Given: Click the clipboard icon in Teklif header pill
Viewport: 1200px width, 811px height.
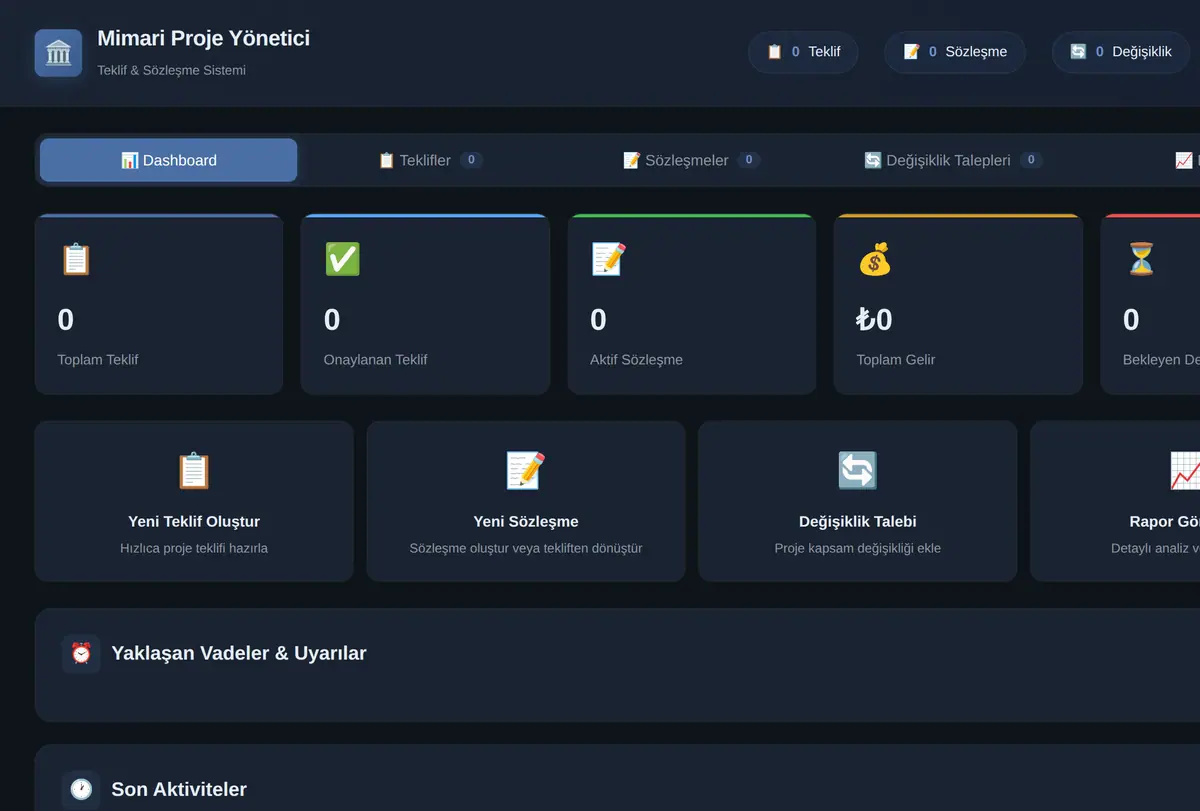Looking at the screenshot, I should click(774, 52).
